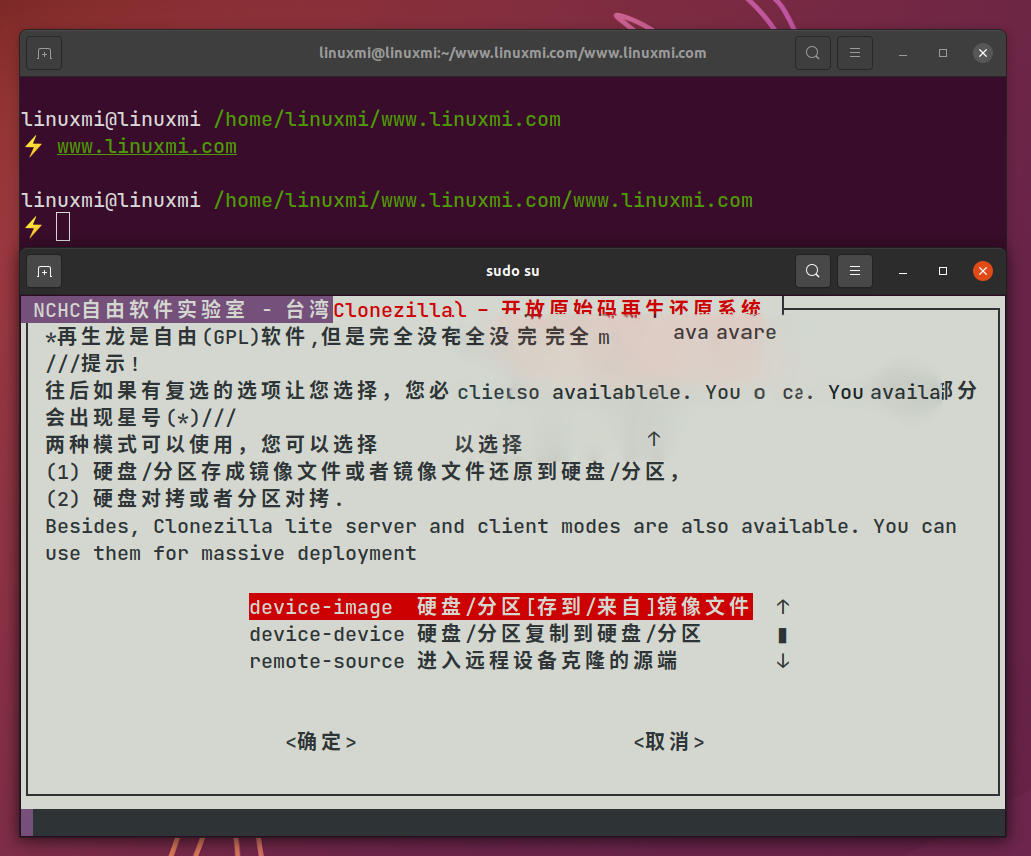The width and height of the screenshot is (1031, 856).
Task: Open hamburger menu in linuxmi terminal window
Action: point(855,53)
